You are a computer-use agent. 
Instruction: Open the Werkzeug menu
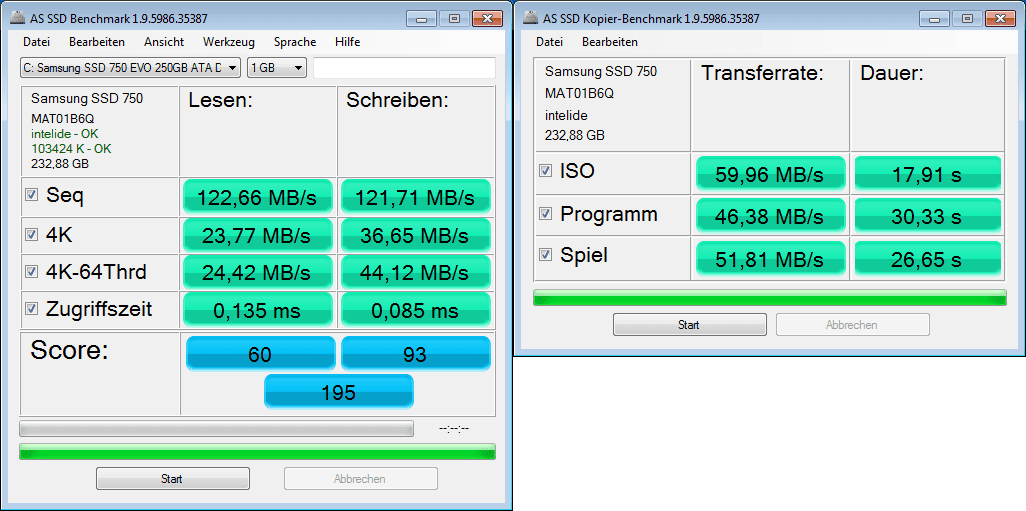pos(229,42)
